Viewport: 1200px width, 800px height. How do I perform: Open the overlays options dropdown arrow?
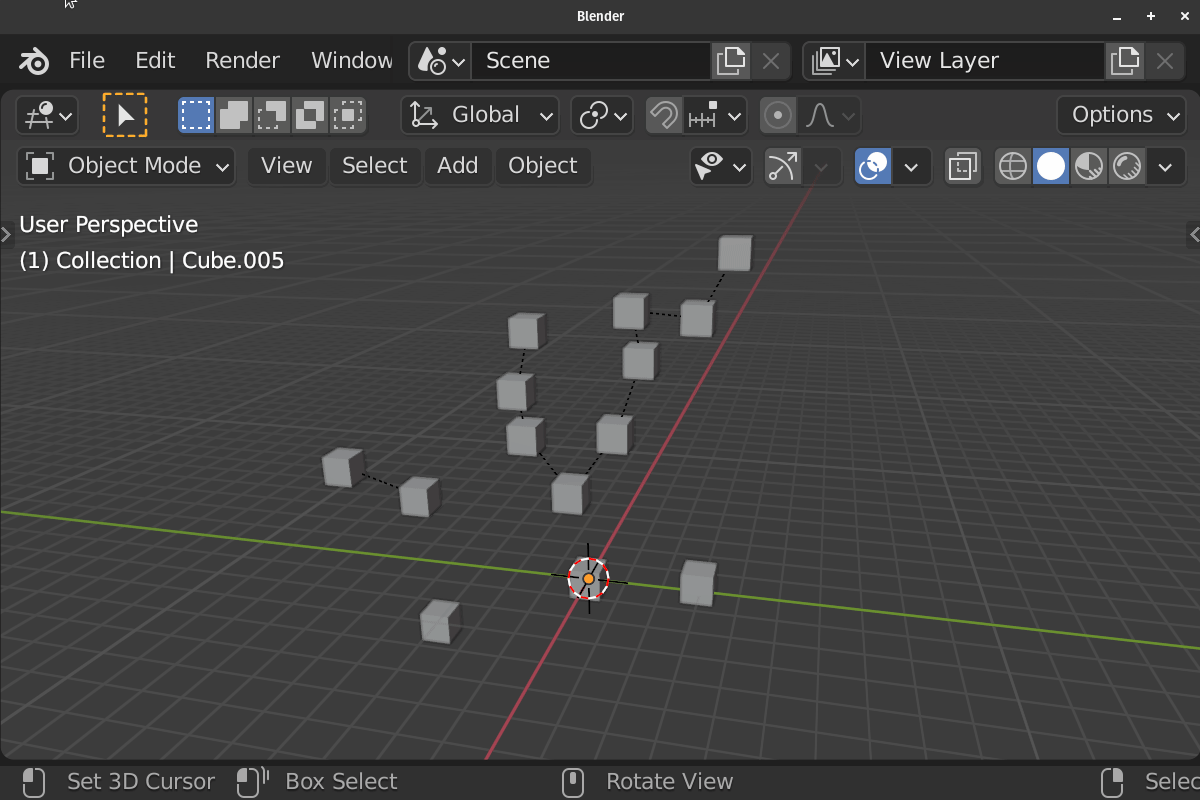[911, 166]
